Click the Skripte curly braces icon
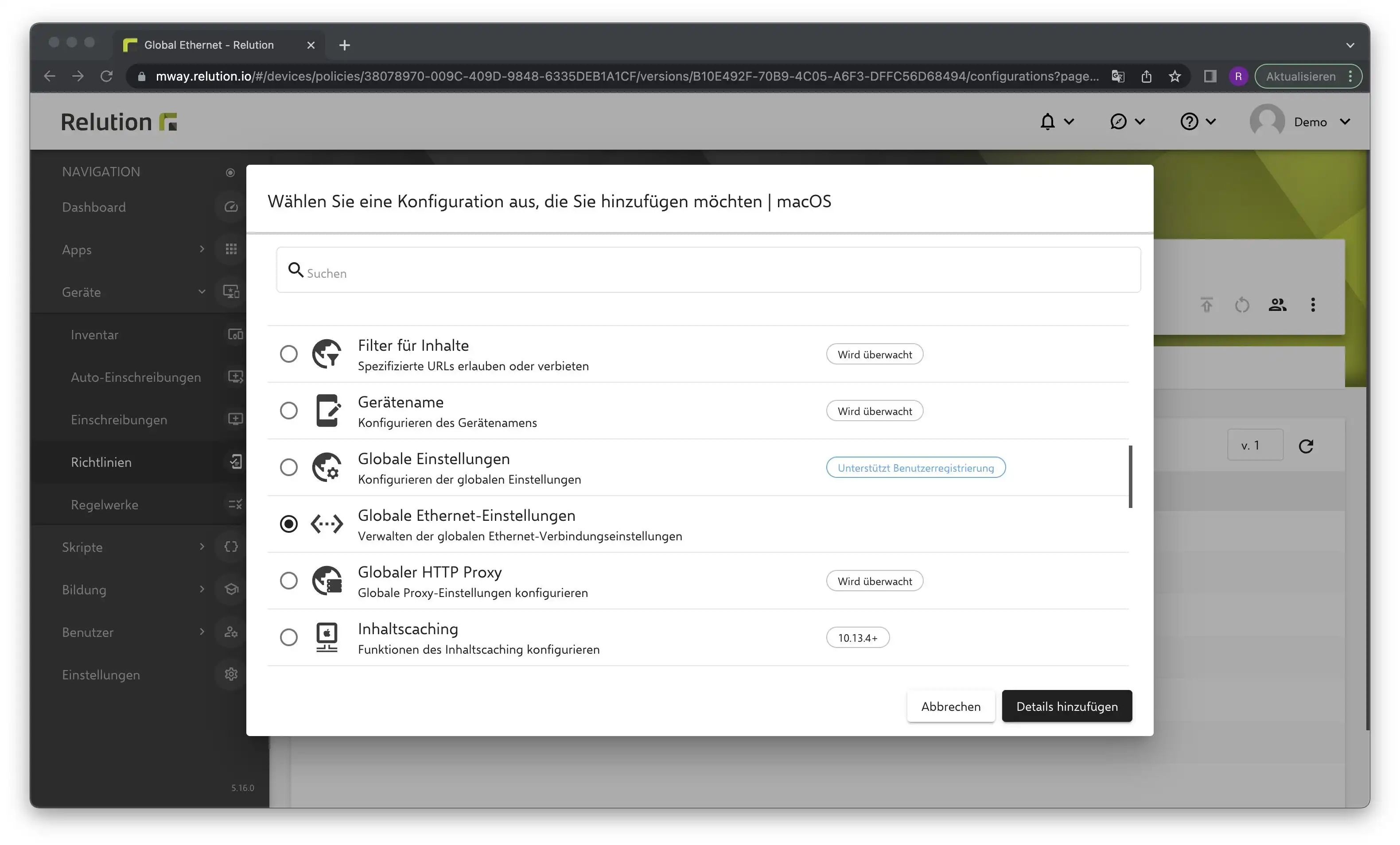 point(231,547)
